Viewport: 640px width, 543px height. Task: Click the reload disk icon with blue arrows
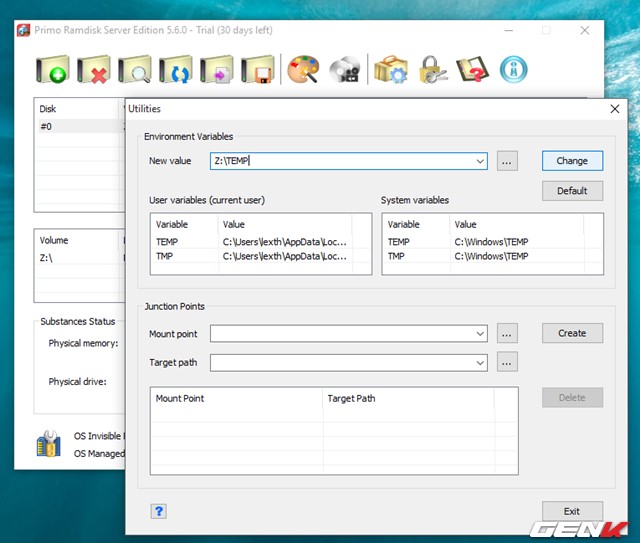[x=176, y=69]
